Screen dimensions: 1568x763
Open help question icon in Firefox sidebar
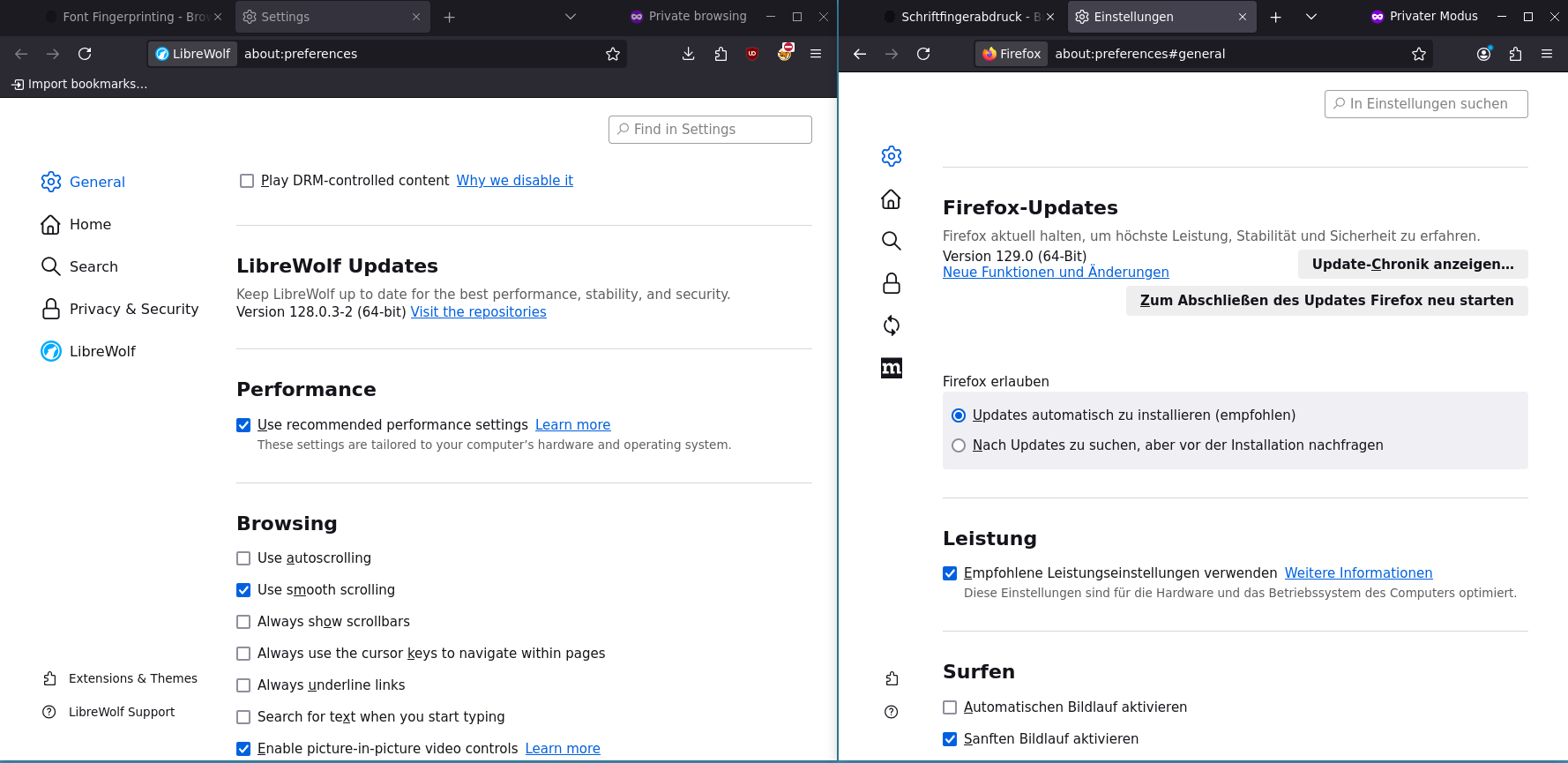[892, 712]
